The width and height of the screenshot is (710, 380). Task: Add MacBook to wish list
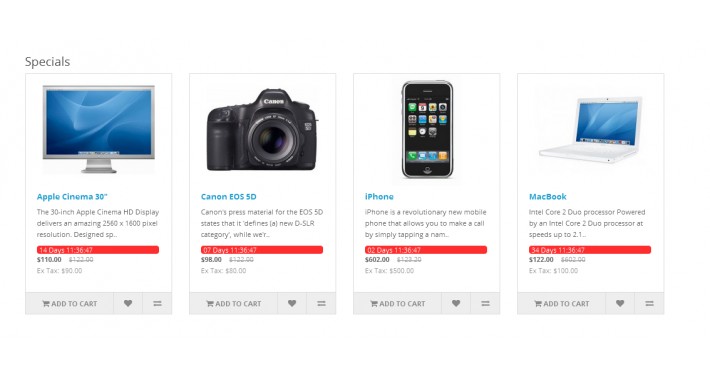point(620,303)
